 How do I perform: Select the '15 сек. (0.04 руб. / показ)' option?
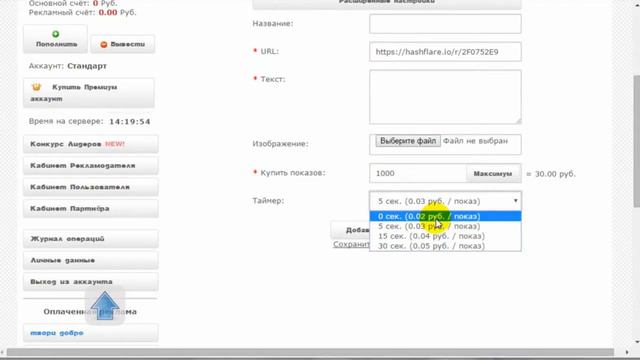click(445, 236)
